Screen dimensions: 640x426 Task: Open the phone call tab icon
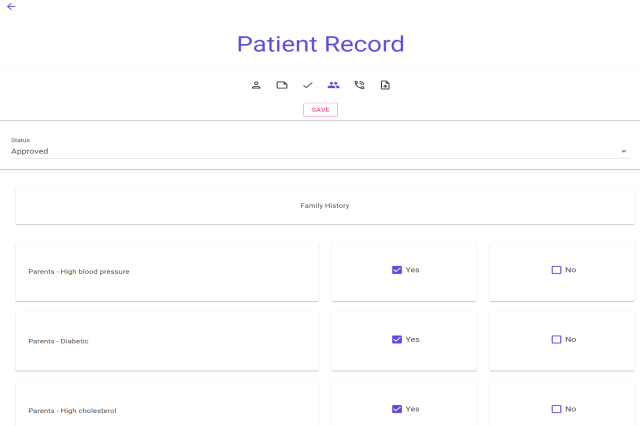pyautogui.click(x=360, y=85)
